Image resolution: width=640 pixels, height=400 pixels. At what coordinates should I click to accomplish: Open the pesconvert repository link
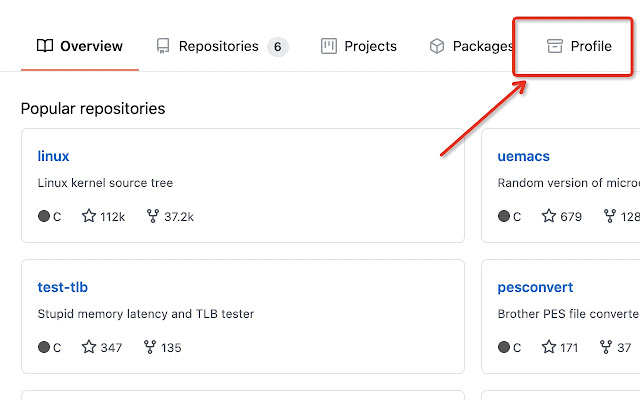[535, 287]
